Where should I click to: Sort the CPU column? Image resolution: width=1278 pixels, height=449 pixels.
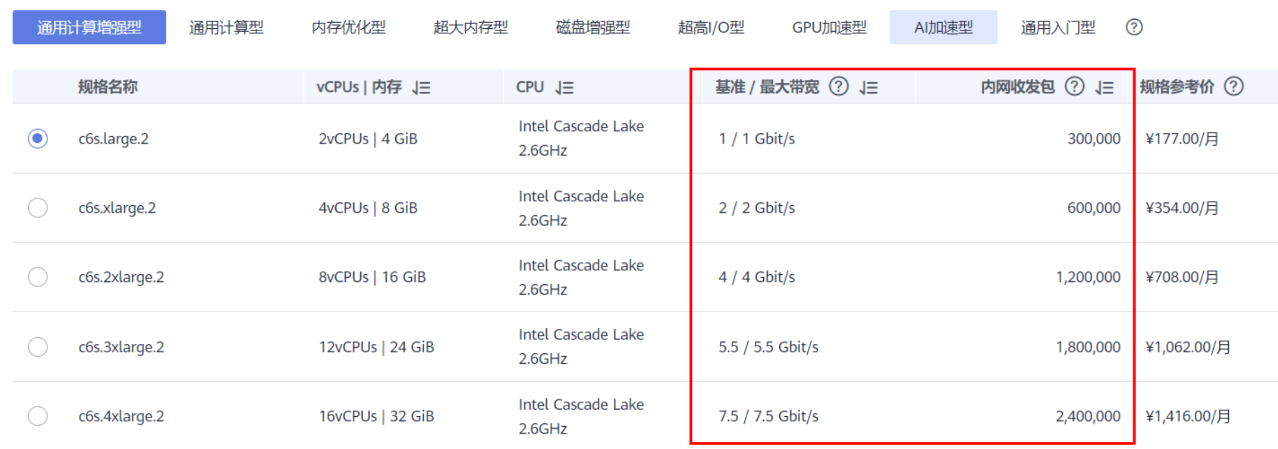tap(565, 88)
